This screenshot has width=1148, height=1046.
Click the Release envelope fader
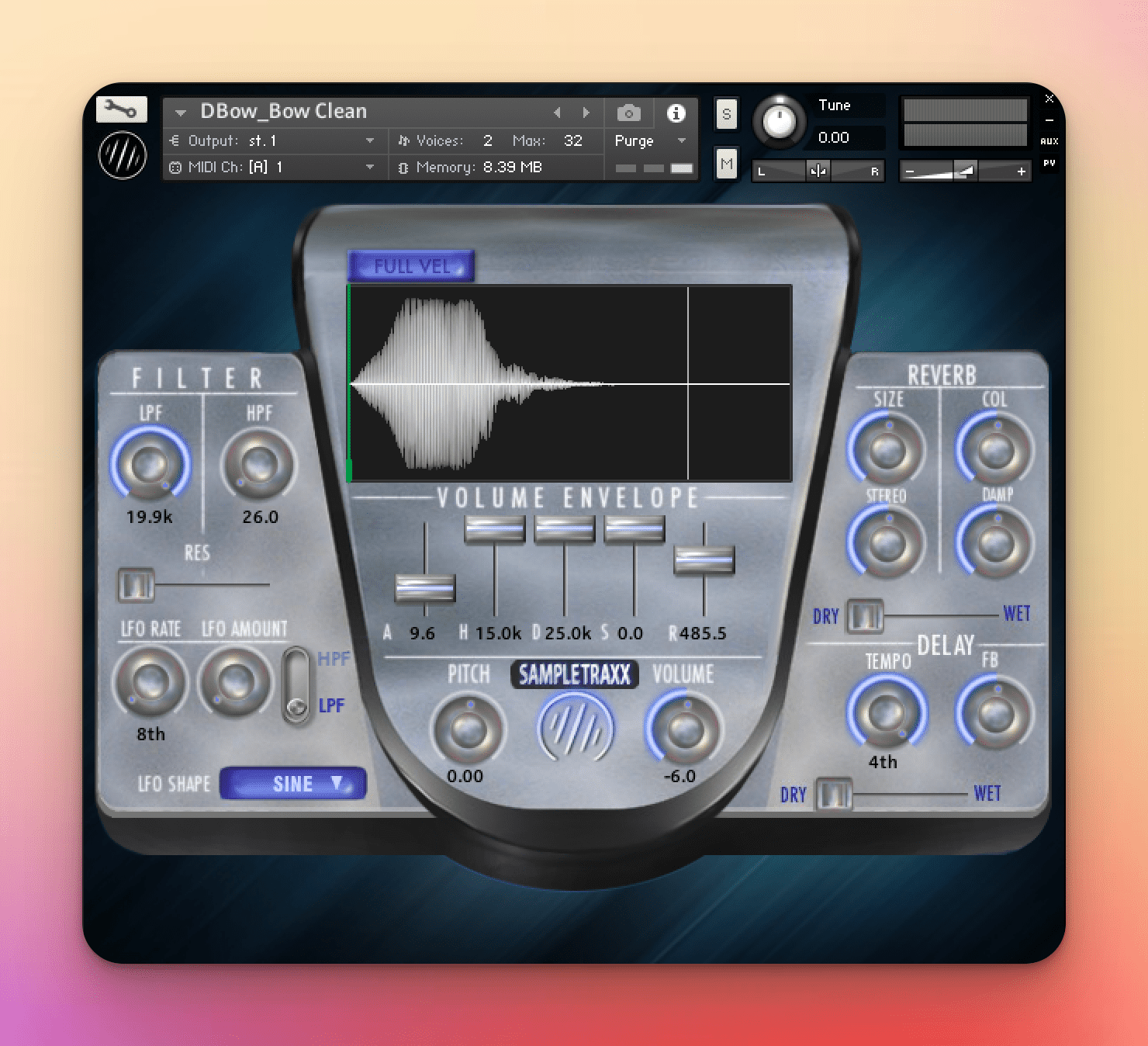(704, 559)
